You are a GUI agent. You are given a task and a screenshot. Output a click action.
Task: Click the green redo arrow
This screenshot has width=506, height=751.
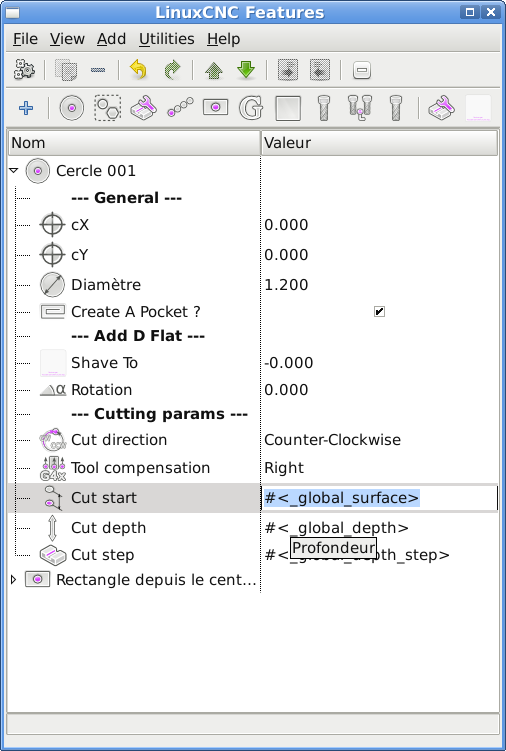click(172, 70)
